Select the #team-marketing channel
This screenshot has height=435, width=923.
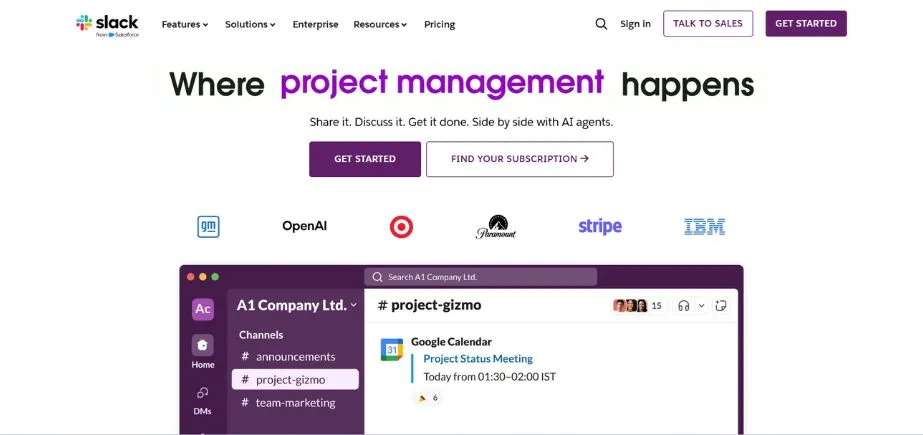296,403
